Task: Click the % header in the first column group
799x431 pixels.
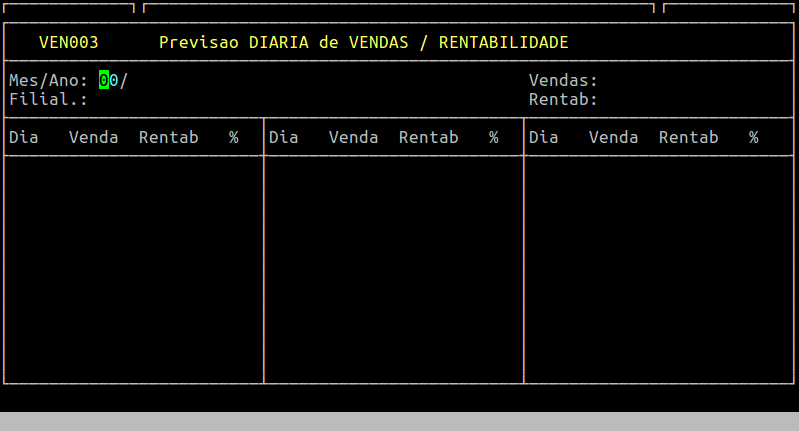Action: coord(233,138)
